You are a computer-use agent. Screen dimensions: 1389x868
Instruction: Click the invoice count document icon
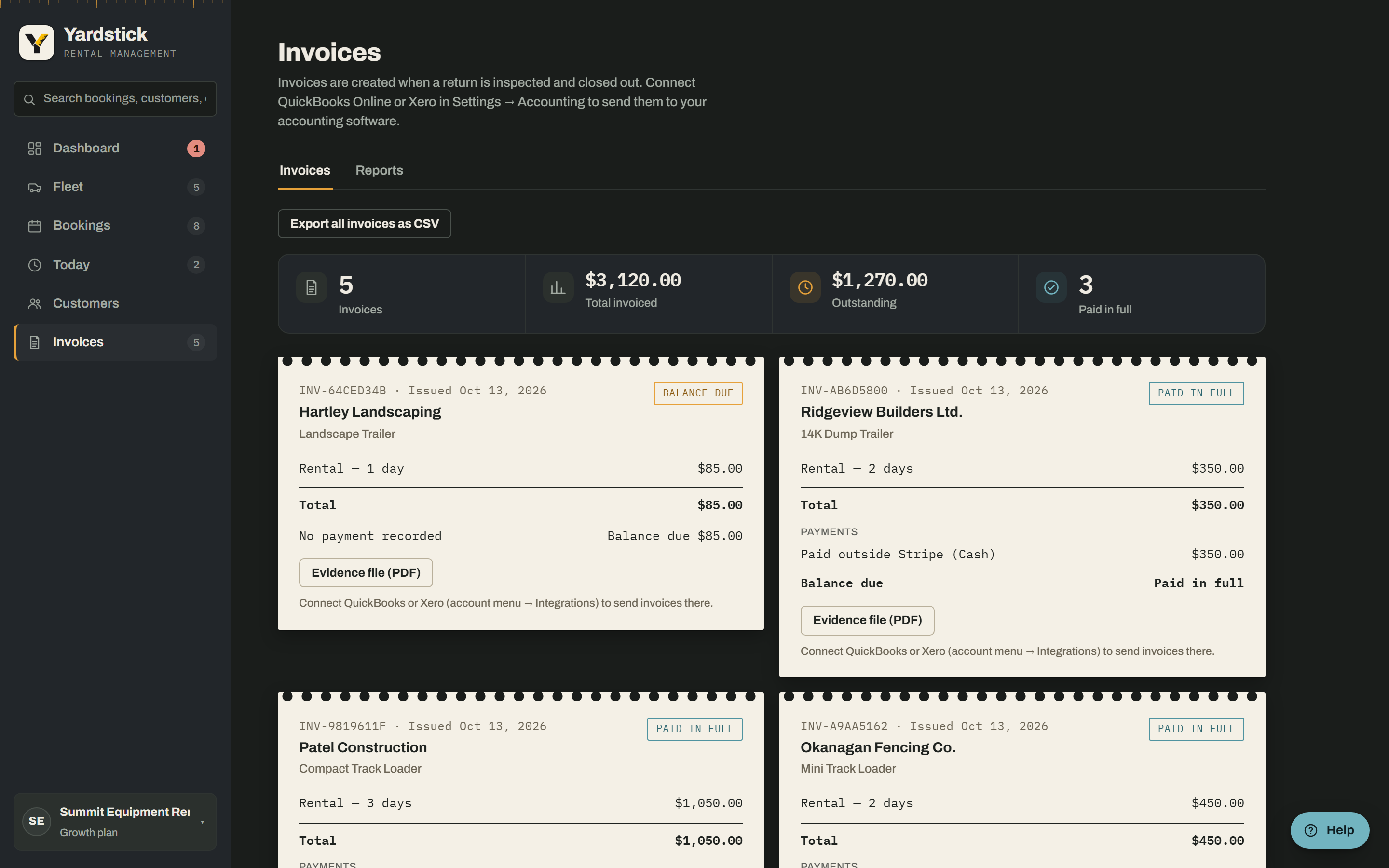point(311,287)
